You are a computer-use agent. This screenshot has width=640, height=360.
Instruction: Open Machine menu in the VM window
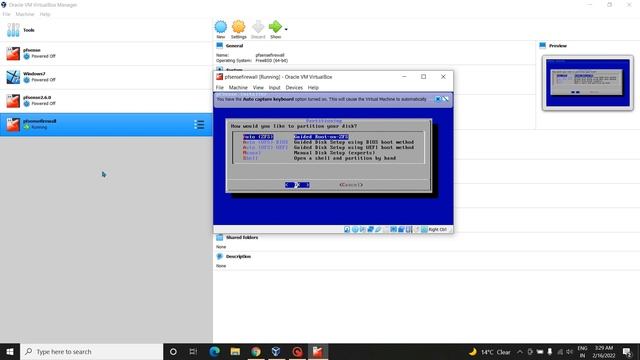[238, 88]
